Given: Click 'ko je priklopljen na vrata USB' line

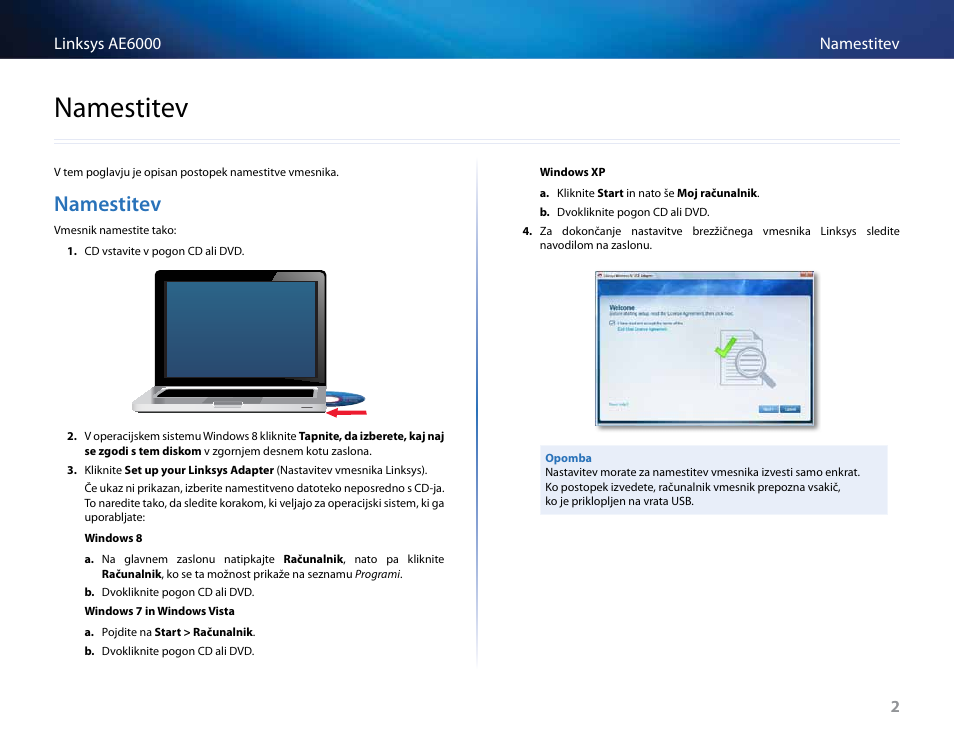Looking at the screenshot, I should tap(619, 501).
